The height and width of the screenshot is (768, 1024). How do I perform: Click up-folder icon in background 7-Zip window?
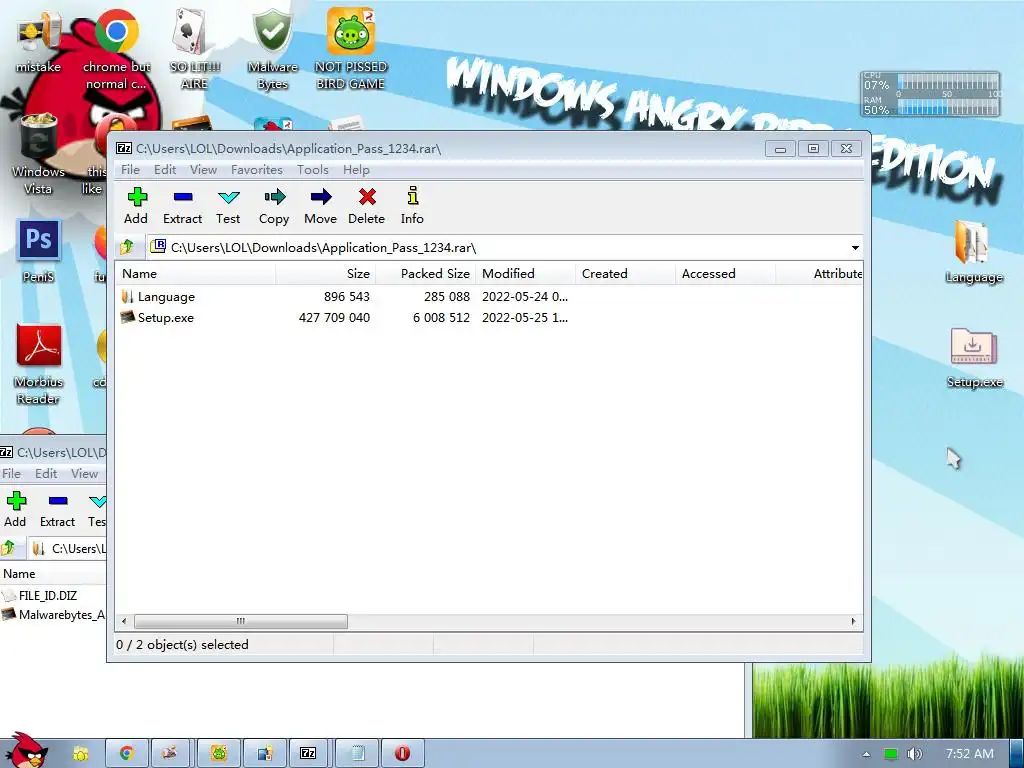tap(9, 548)
